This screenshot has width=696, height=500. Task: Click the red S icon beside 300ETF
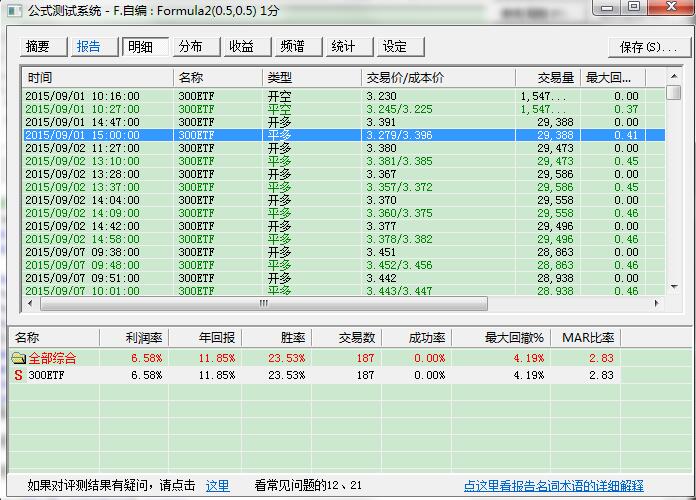click(x=18, y=376)
